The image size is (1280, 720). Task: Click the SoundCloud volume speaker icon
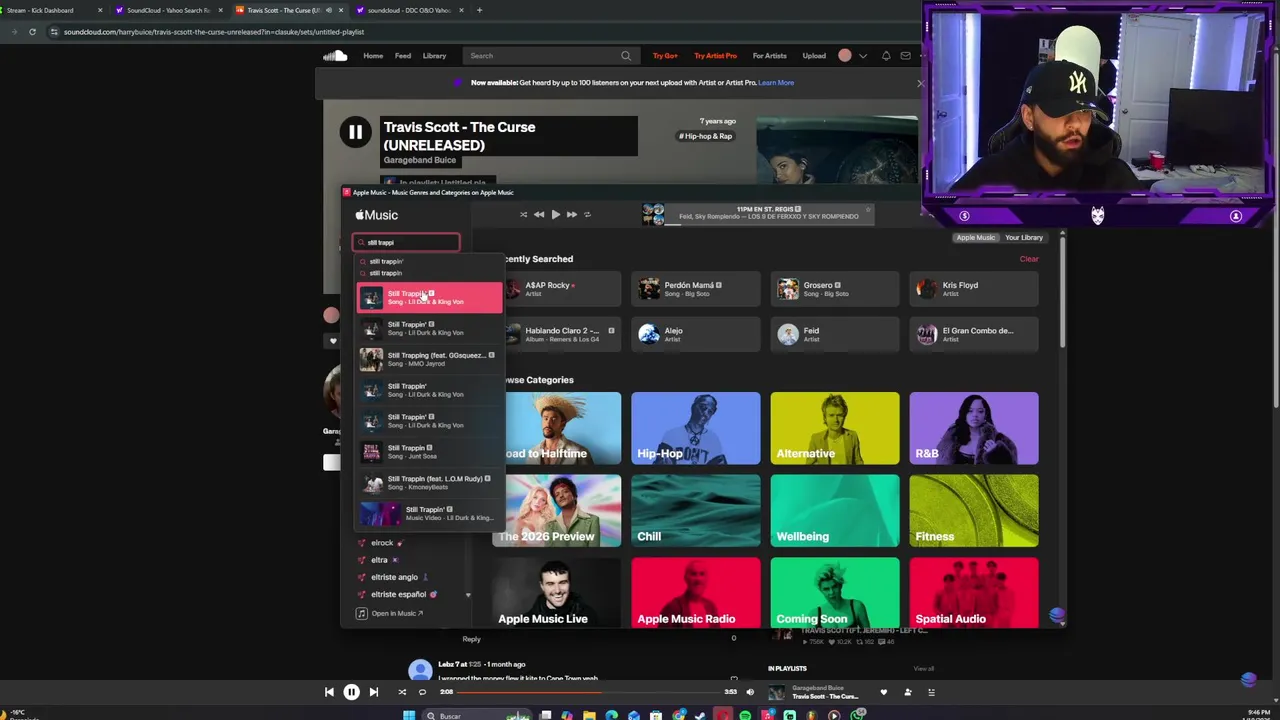750,692
